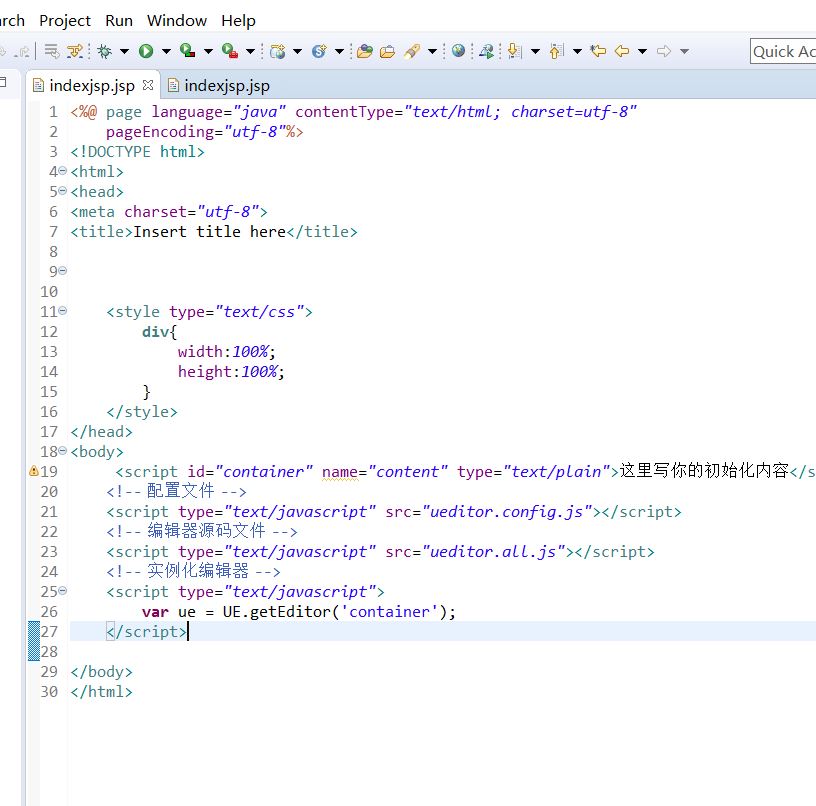Open dropdown next to Previous Annotation icon

[577, 52]
